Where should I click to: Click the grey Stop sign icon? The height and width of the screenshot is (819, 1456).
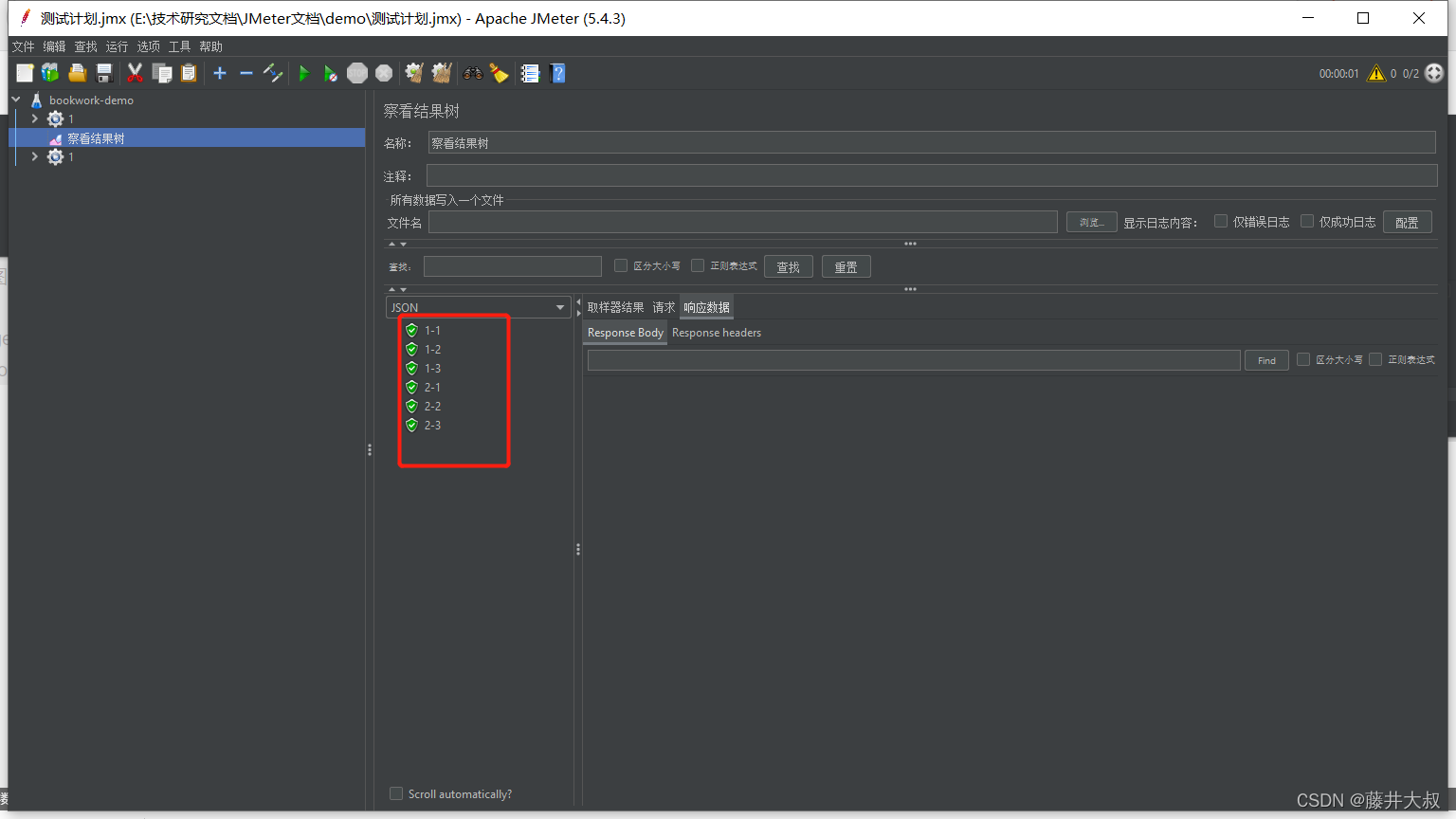357,73
